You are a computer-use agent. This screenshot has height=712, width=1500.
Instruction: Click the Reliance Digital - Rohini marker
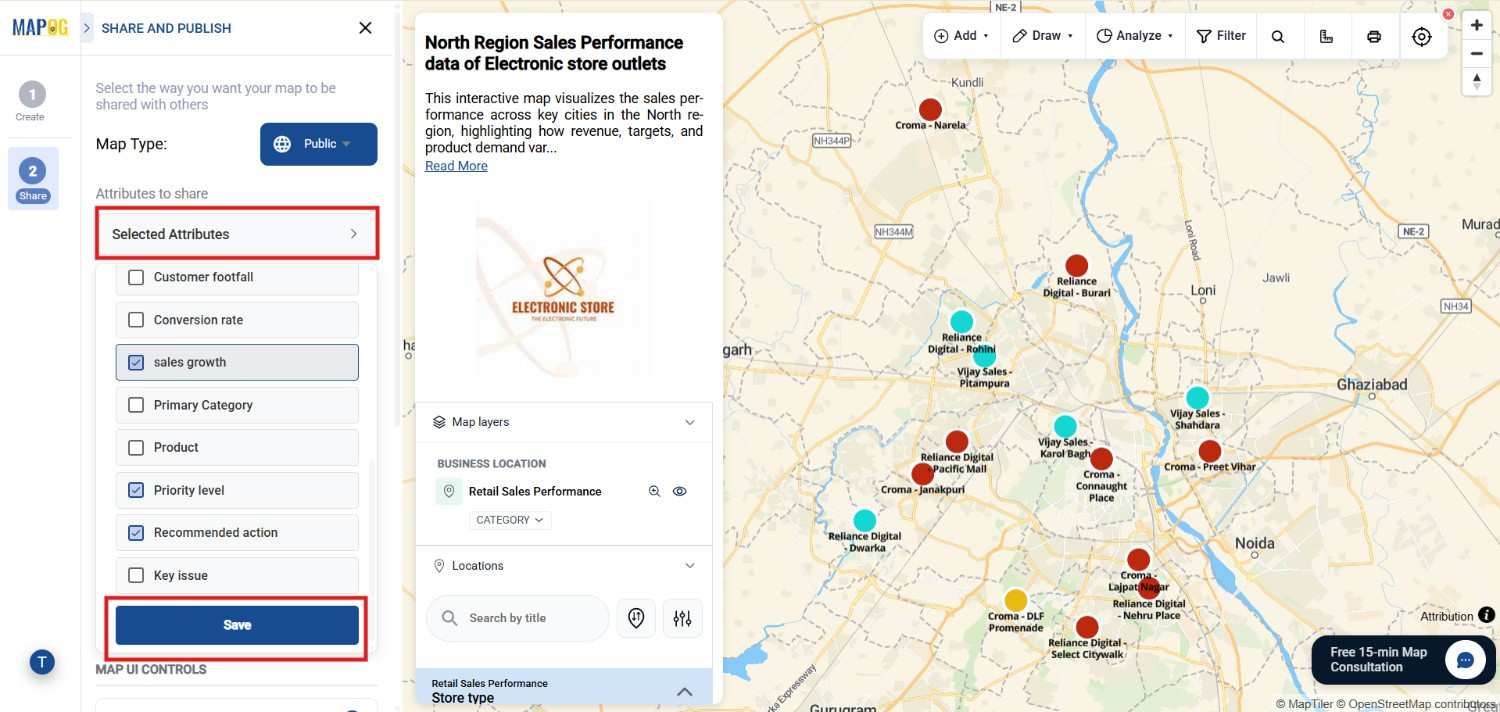click(x=961, y=321)
